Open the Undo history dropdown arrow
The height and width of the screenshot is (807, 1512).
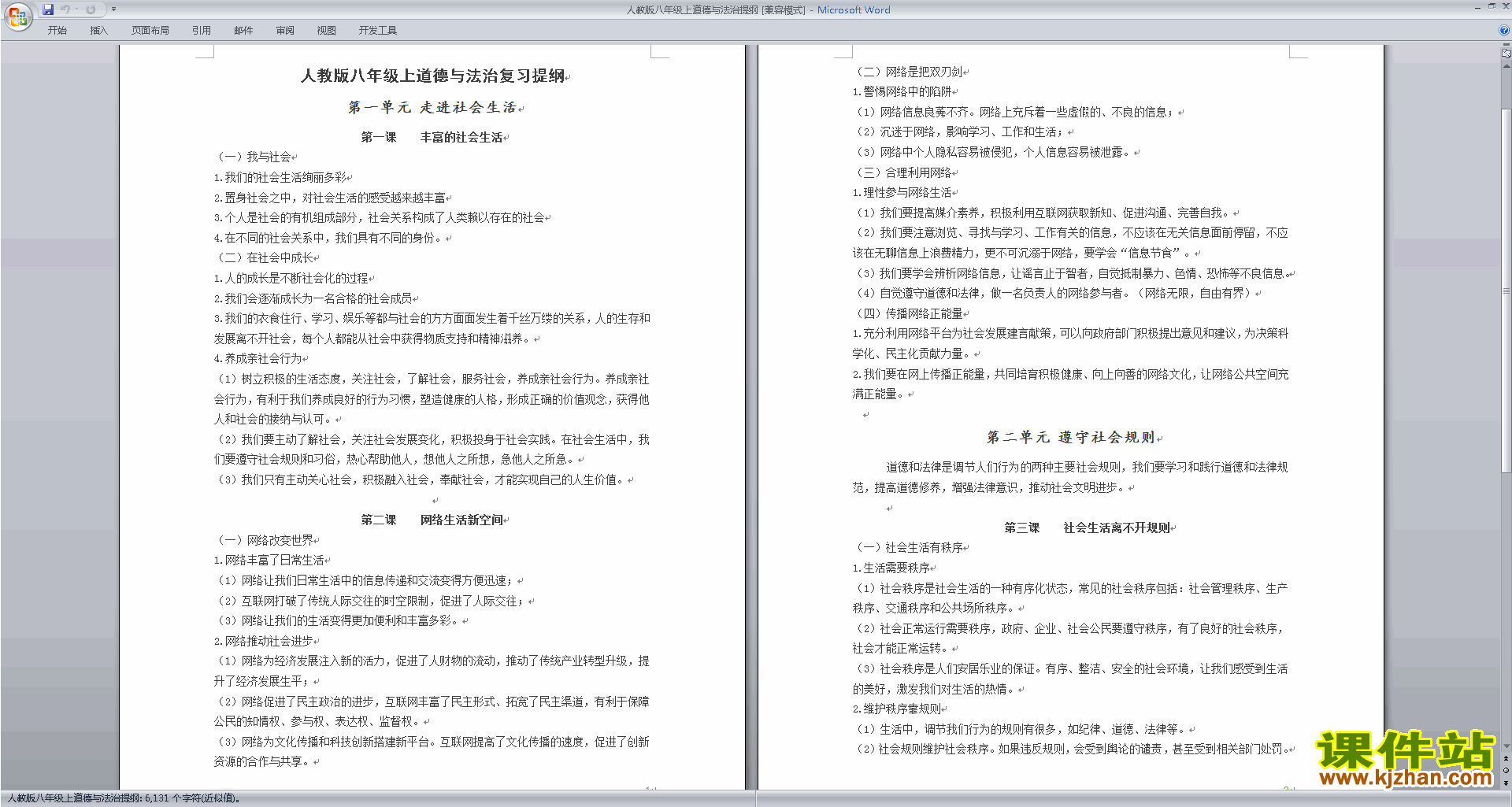click(x=76, y=9)
